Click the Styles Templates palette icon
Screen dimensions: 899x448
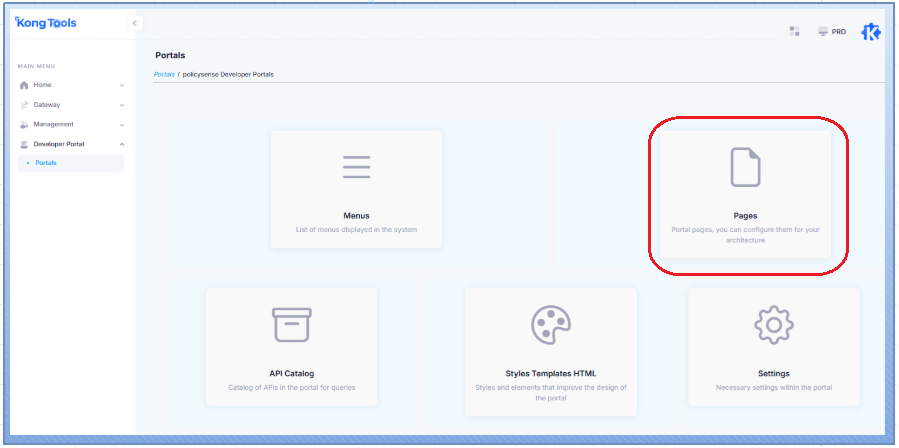(550, 325)
